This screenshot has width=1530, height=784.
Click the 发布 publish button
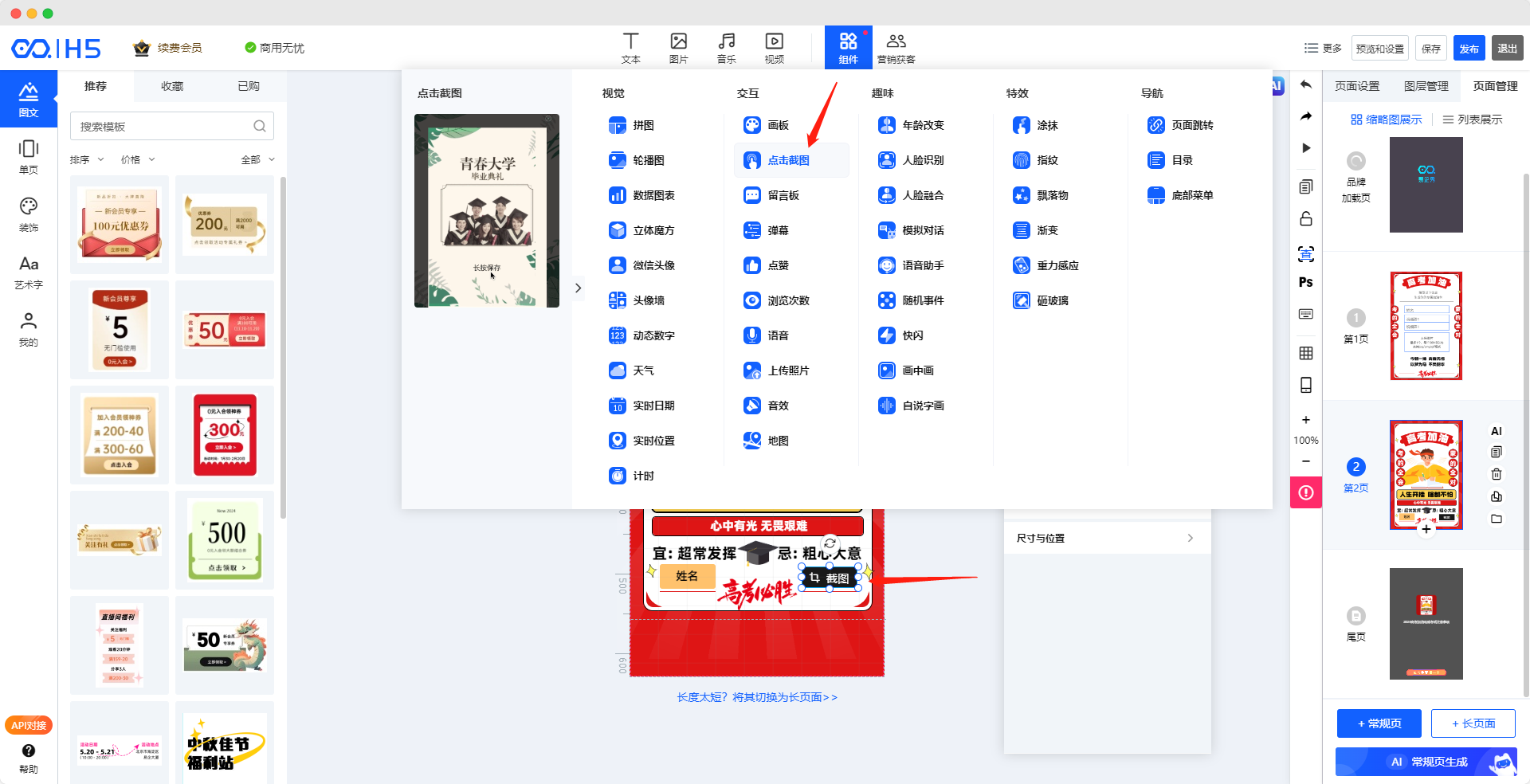click(1468, 49)
